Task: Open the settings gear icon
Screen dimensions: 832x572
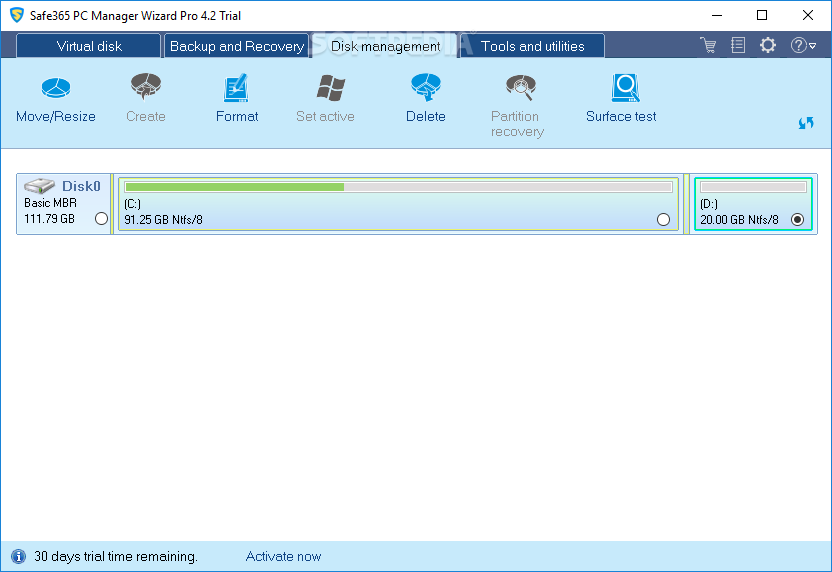Action: (768, 45)
